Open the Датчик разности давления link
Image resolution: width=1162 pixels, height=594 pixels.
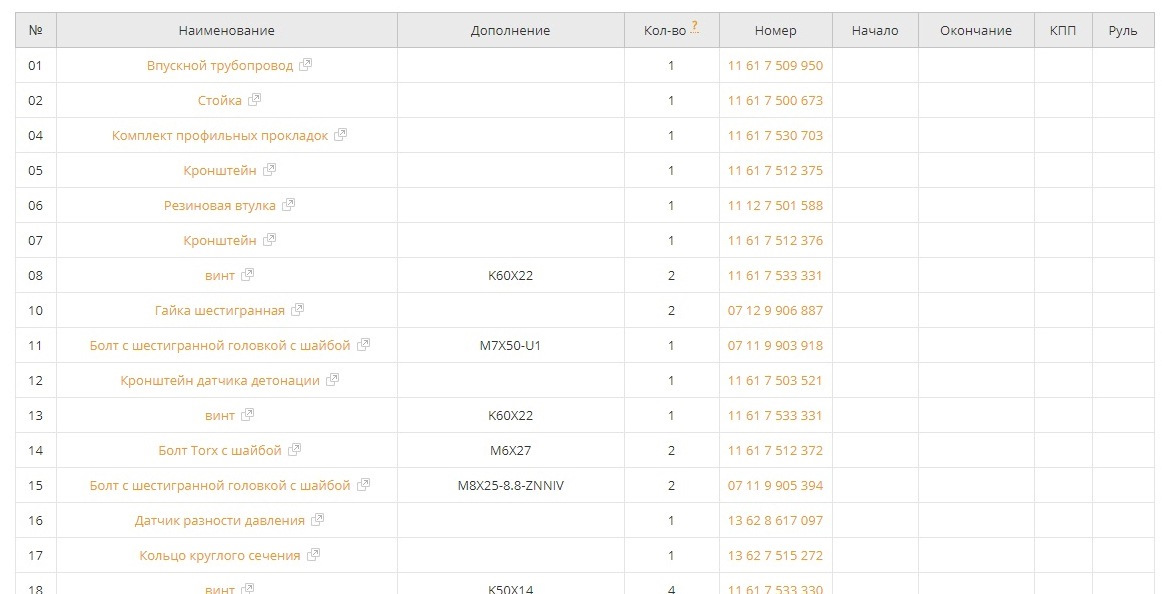point(220,520)
